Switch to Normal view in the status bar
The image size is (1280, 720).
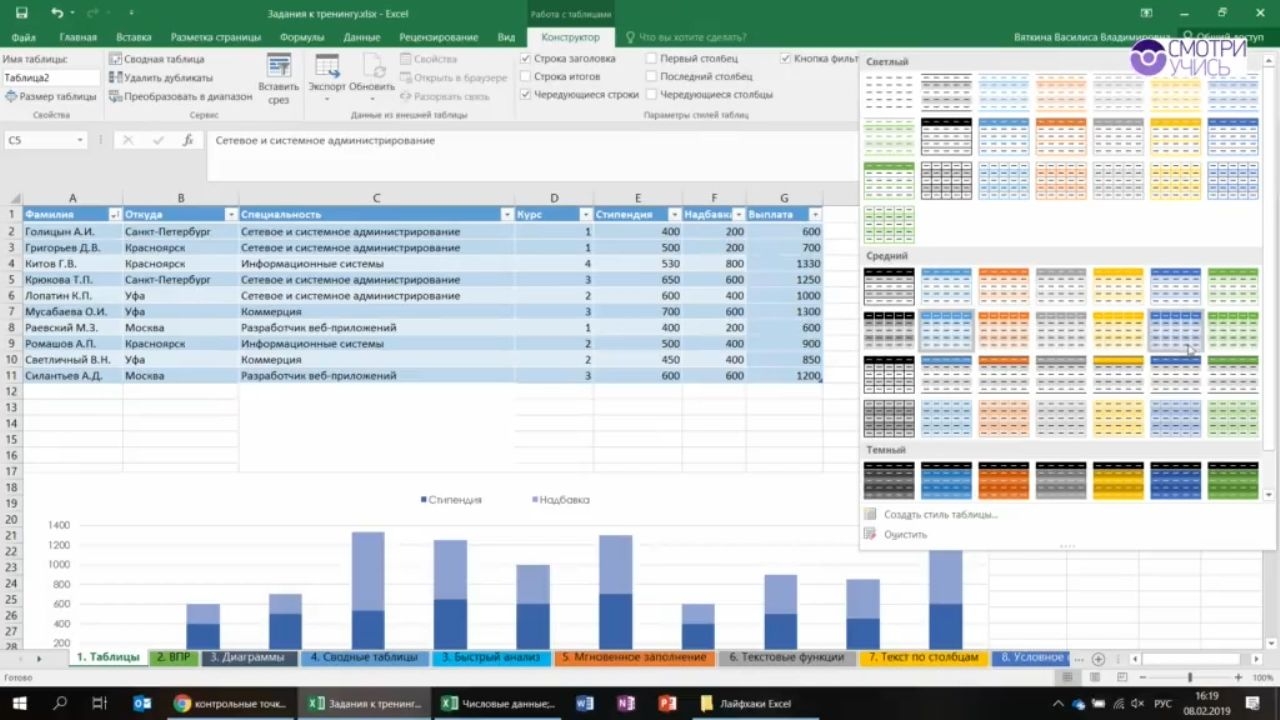point(1068,678)
